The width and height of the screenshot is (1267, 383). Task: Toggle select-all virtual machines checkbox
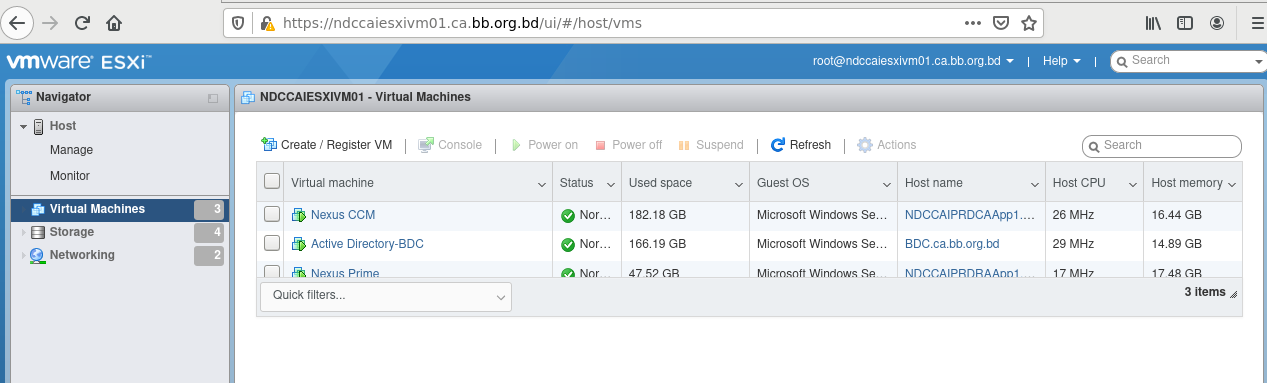point(272,182)
